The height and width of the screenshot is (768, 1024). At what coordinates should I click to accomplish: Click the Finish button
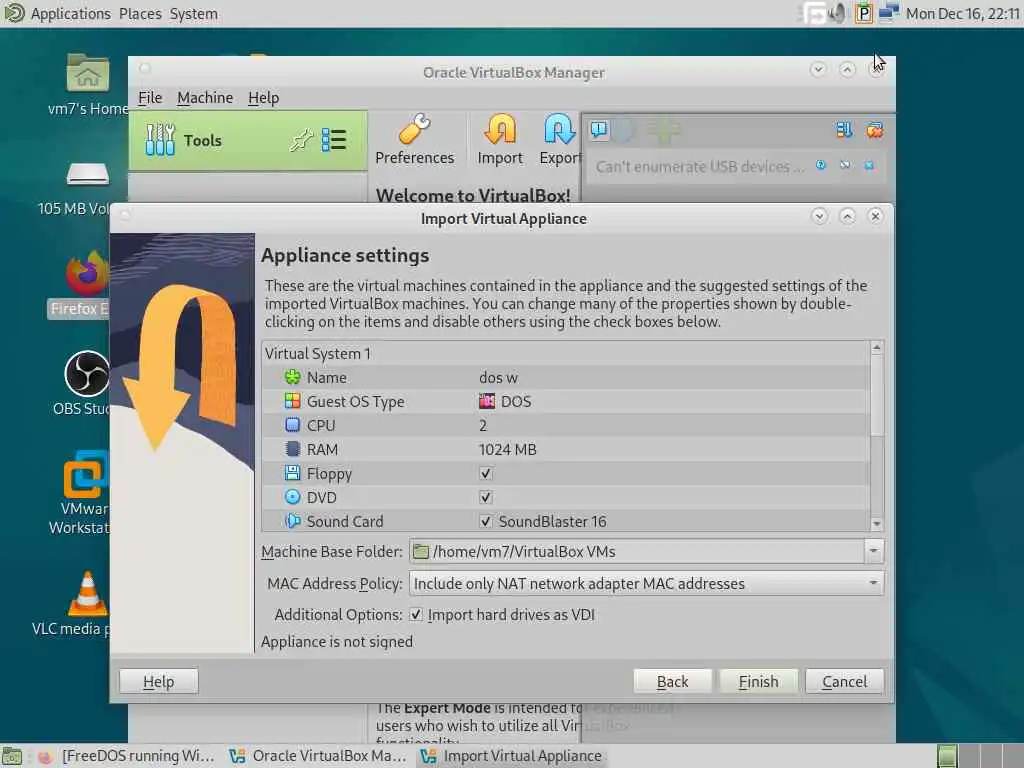click(x=758, y=681)
